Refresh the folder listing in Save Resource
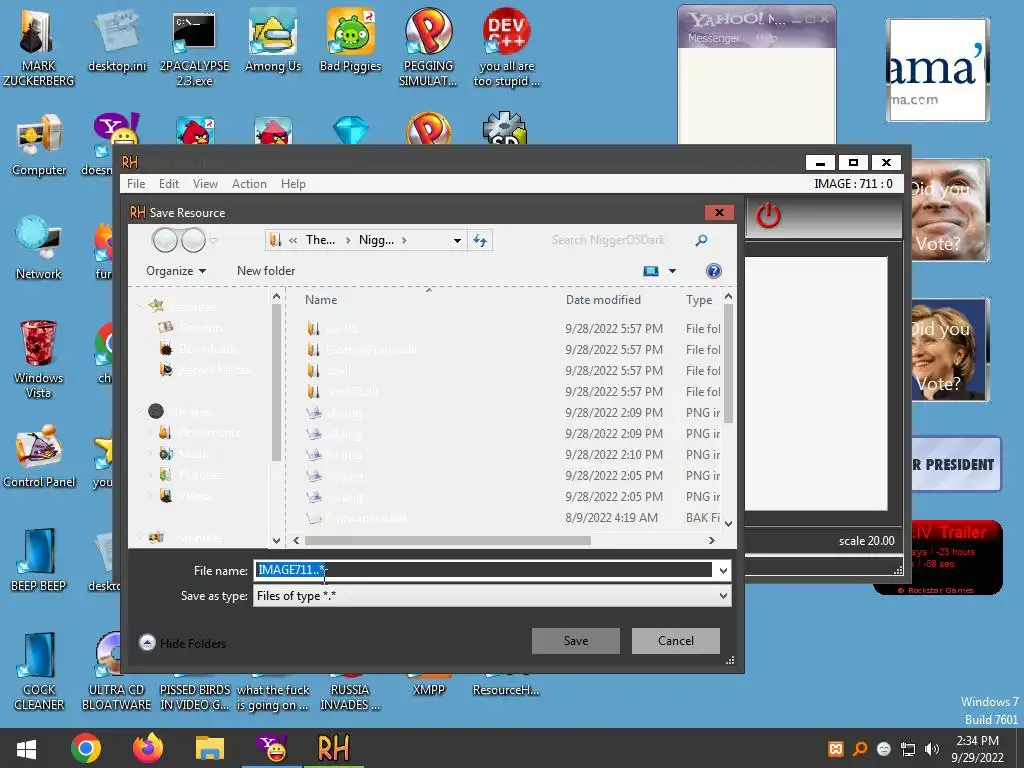The height and width of the screenshot is (768, 1024). click(x=480, y=240)
